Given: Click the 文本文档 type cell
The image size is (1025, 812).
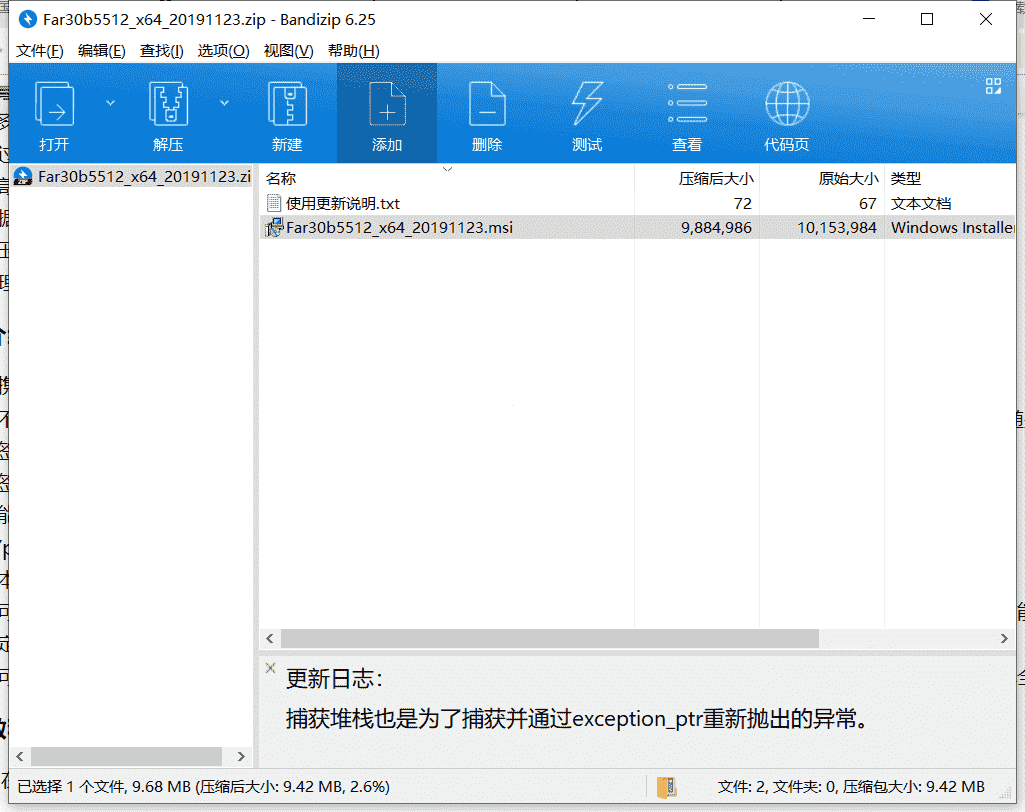Looking at the screenshot, I should 921,203.
